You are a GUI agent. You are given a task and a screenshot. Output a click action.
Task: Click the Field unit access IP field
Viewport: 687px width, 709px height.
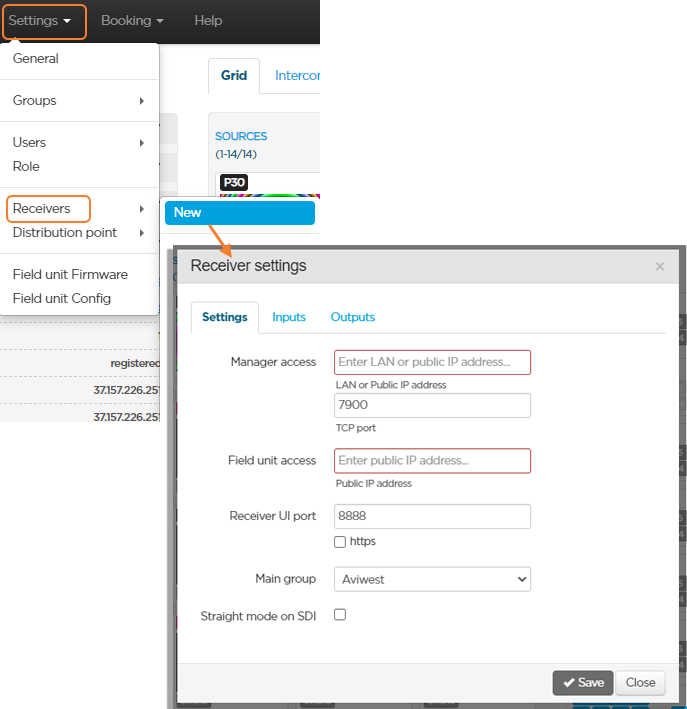[x=433, y=461]
